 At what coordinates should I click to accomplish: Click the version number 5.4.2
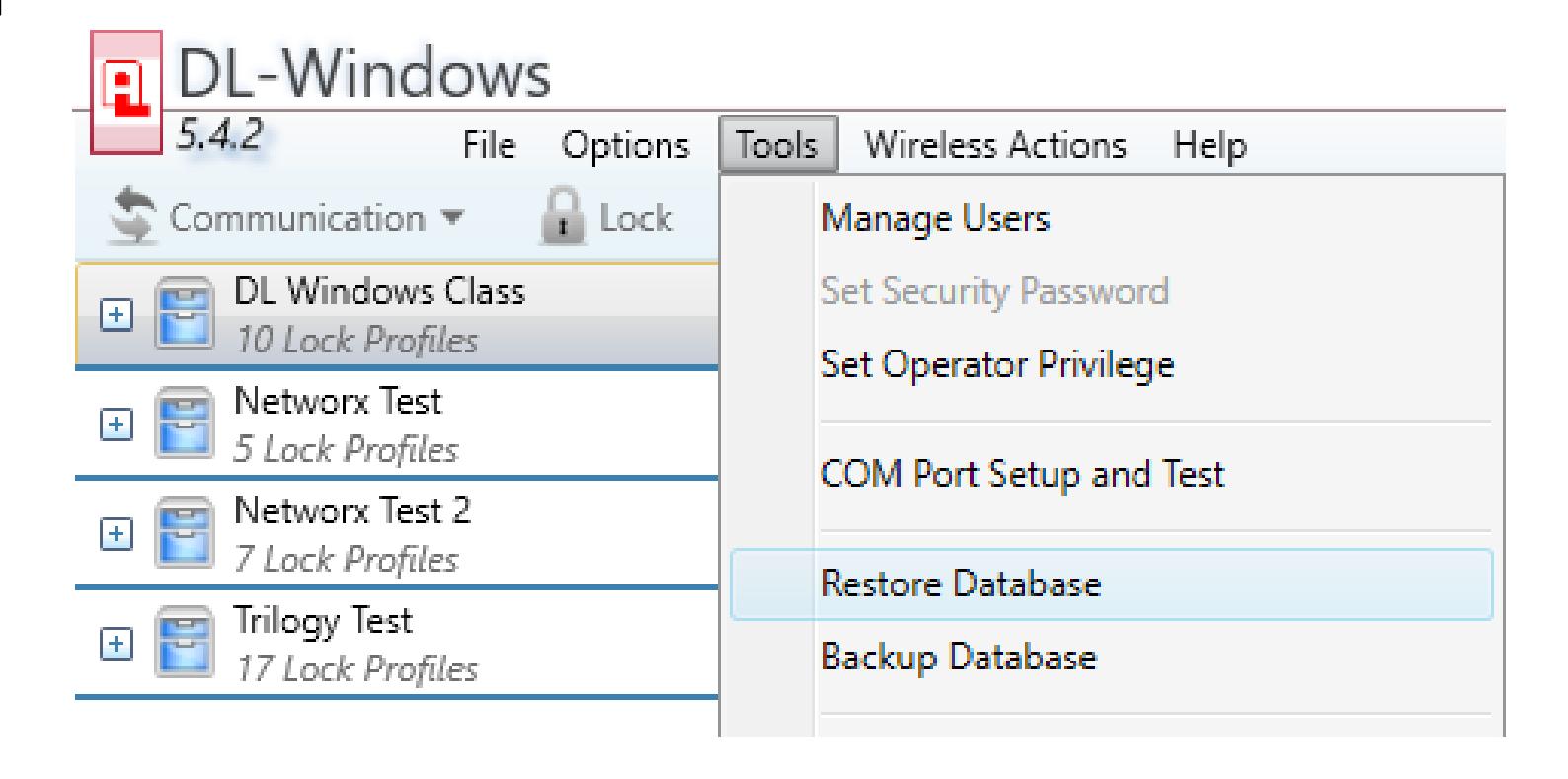[x=219, y=134]
